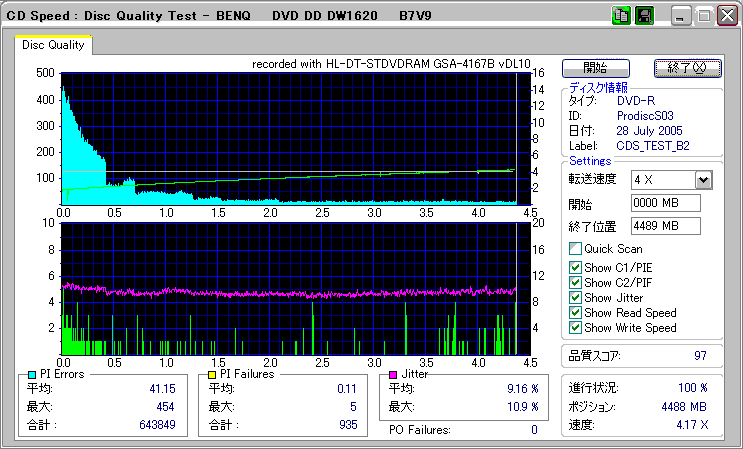Disable Show Jitter checkbox
This screenshot has height=449, width=743.
[x=575, y=297]
